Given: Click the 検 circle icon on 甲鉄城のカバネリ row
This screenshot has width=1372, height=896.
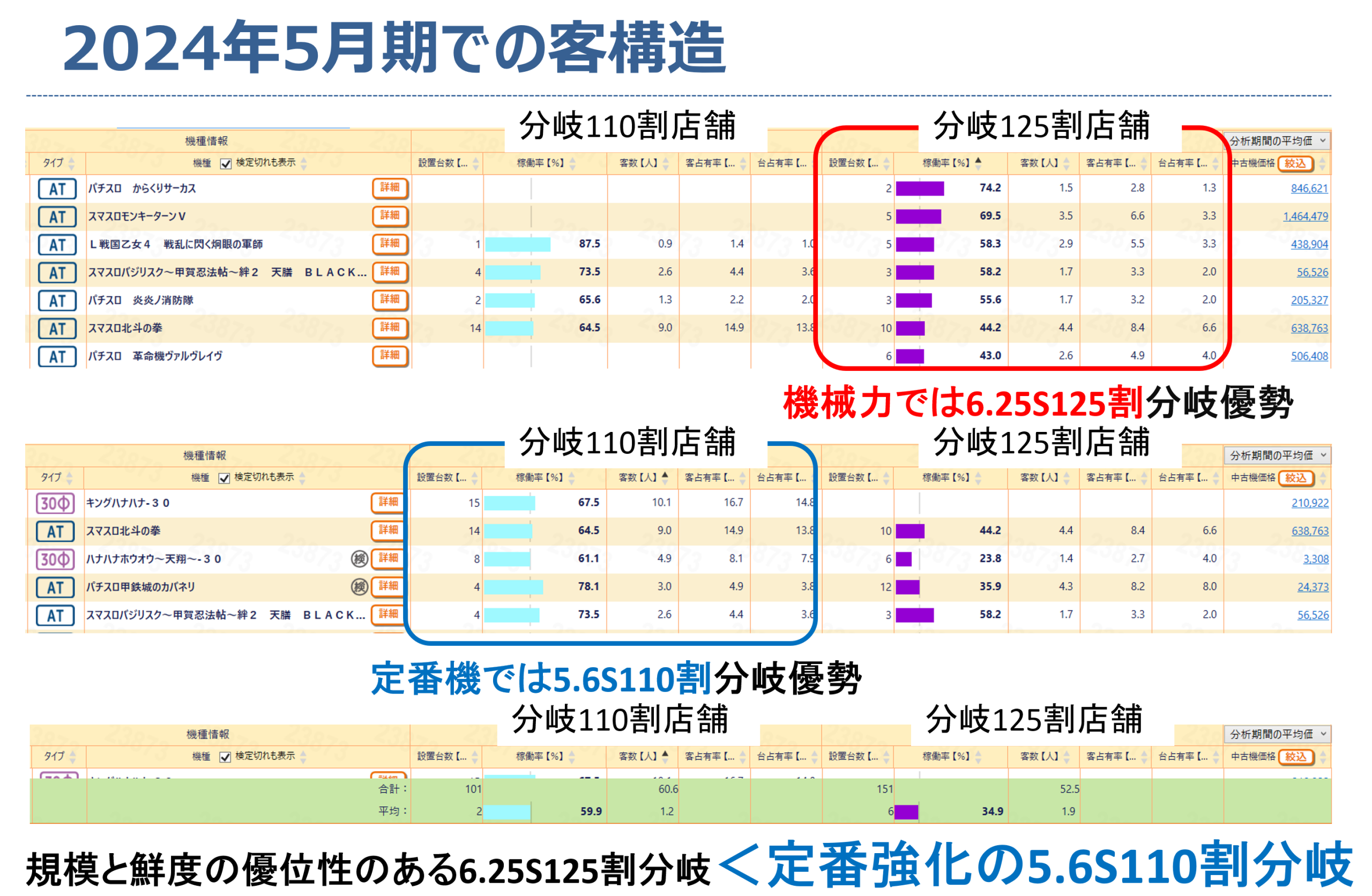Looking at the screenshot, I should [x=360, y=587].
